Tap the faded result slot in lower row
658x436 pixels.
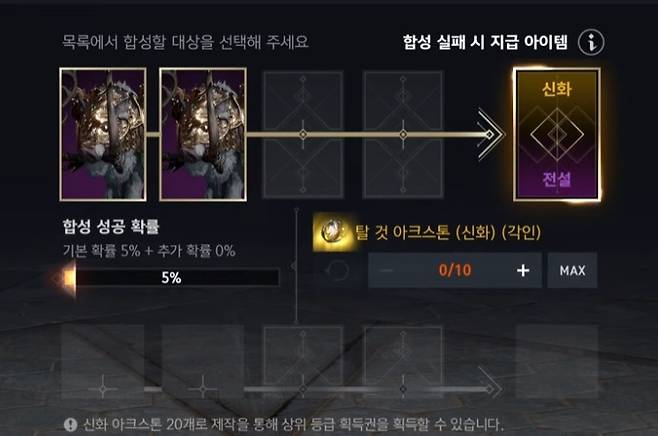[x=557, y=362]
